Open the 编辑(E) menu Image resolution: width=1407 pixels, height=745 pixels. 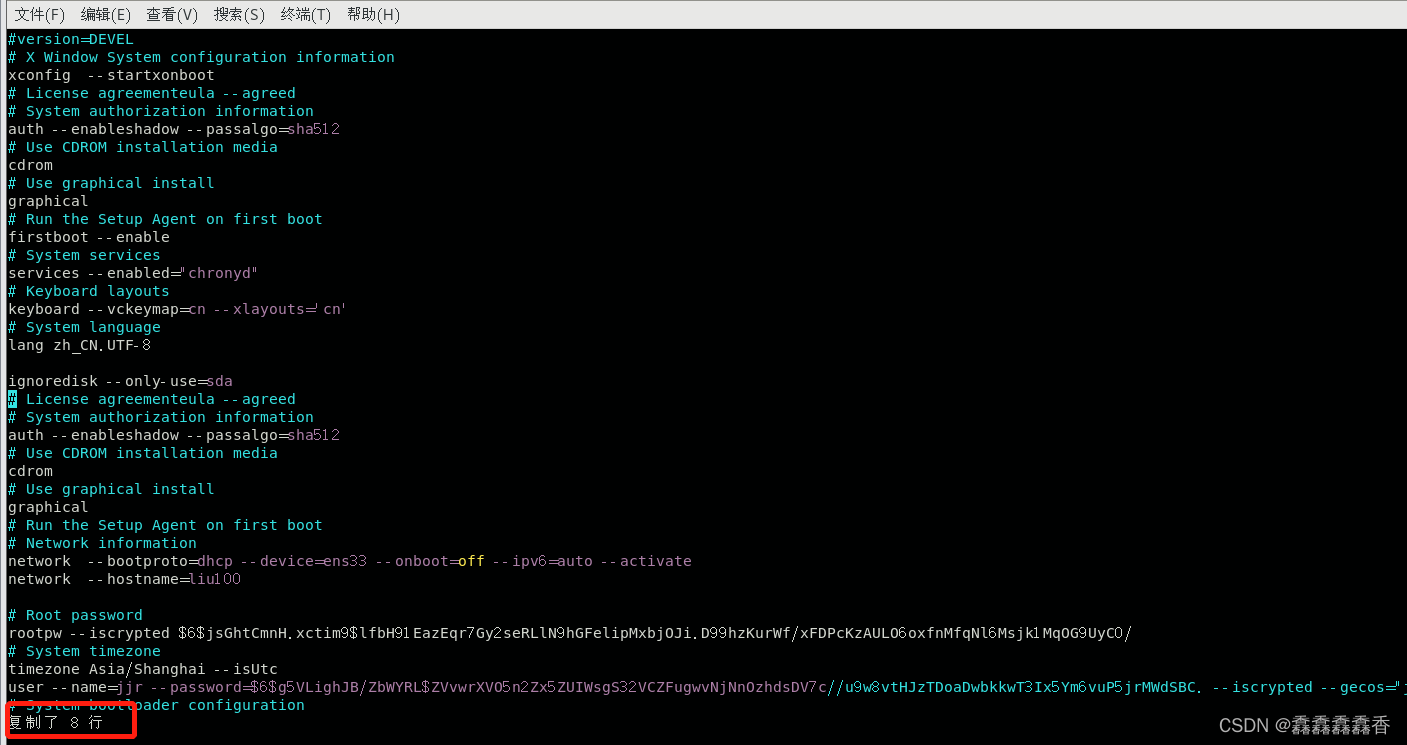[x=106, y=14]
